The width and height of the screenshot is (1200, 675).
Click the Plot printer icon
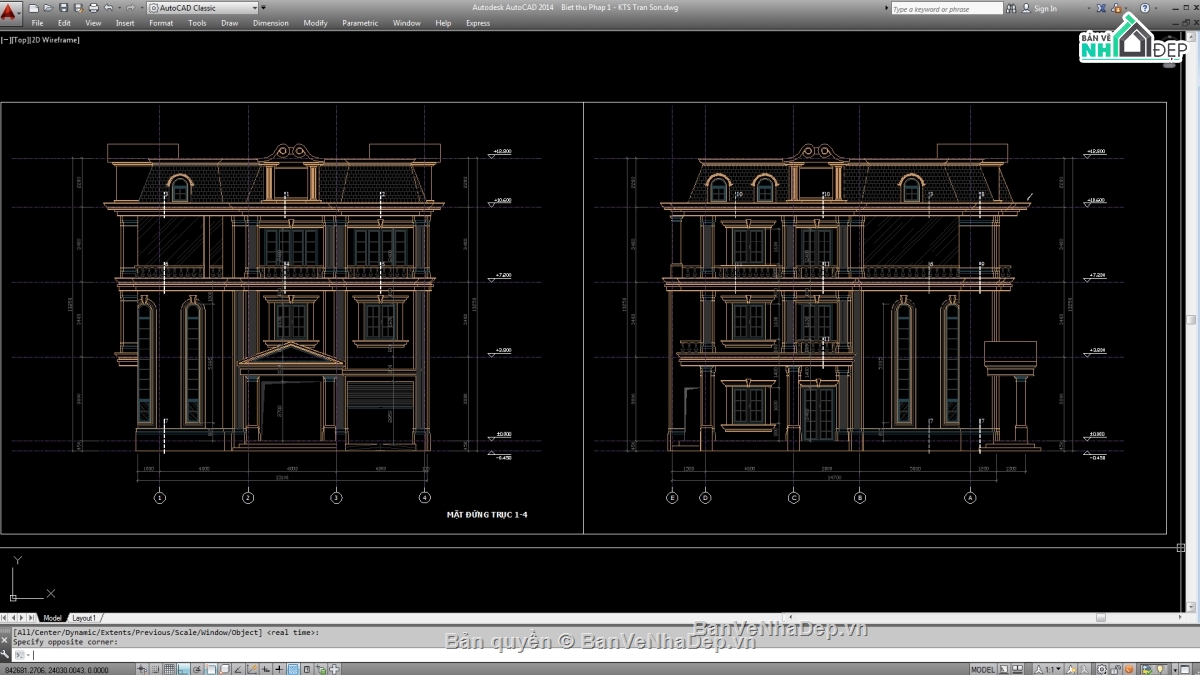(x=93, y=8)
